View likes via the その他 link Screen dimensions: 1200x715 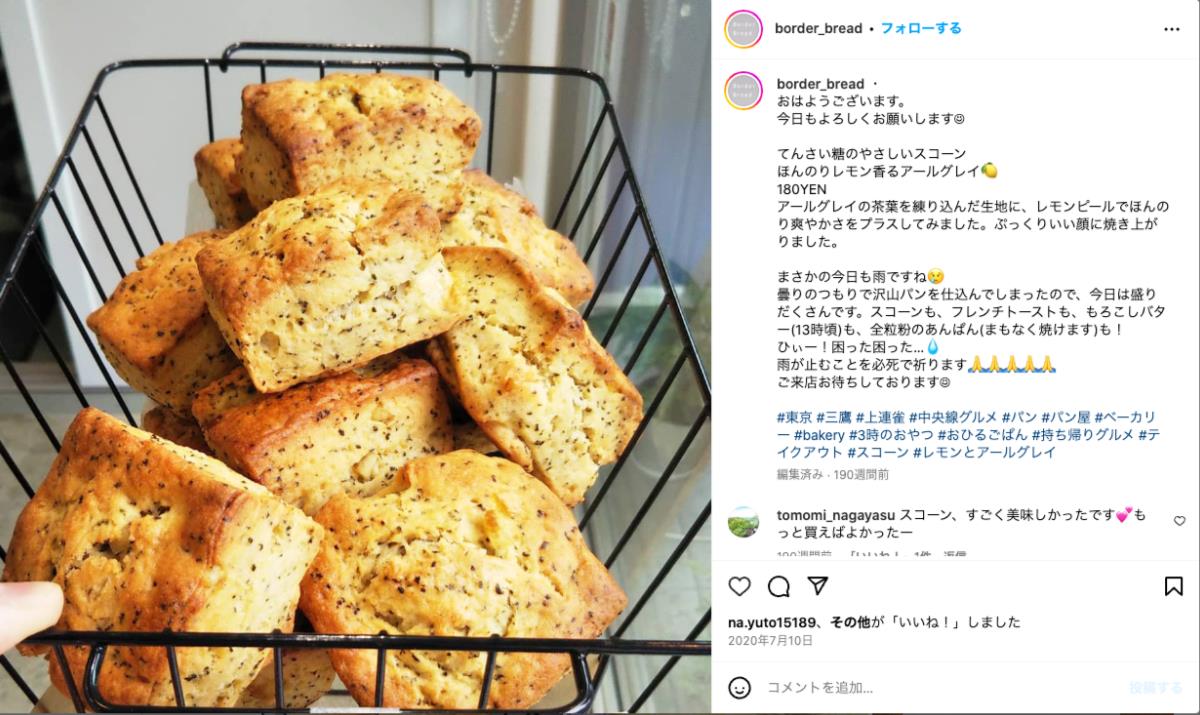pyautogui.click(x=849, y=622)
